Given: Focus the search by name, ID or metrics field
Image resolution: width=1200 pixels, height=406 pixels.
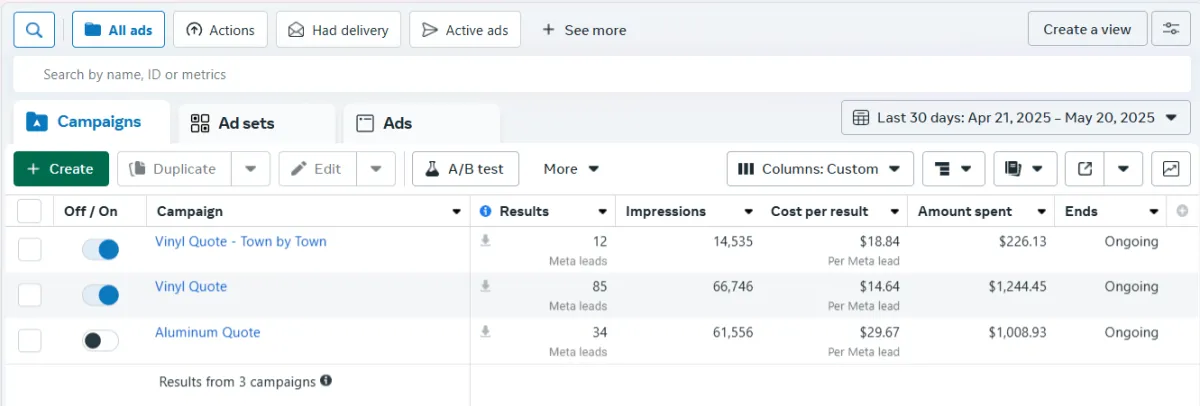Looking at the screenshot, I should (x=602, y=74).
